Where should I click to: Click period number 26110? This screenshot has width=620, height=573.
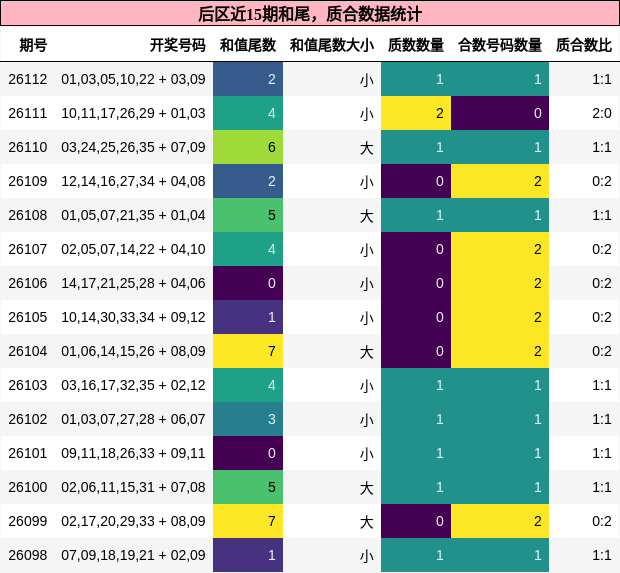(28, 147)
